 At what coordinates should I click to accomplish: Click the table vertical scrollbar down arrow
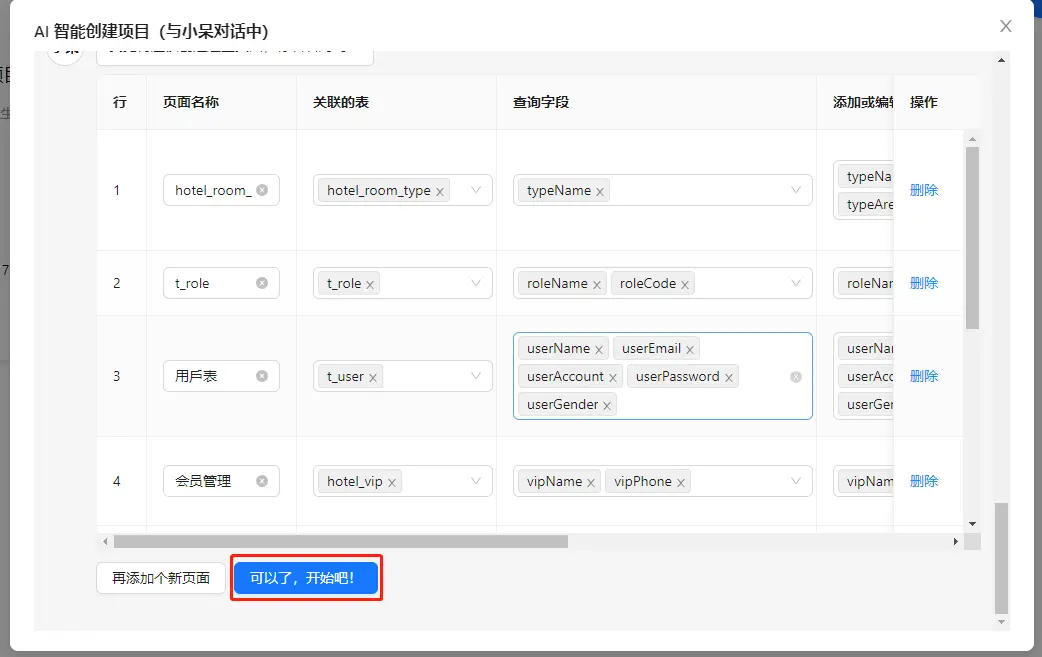[x=972, y=523]
